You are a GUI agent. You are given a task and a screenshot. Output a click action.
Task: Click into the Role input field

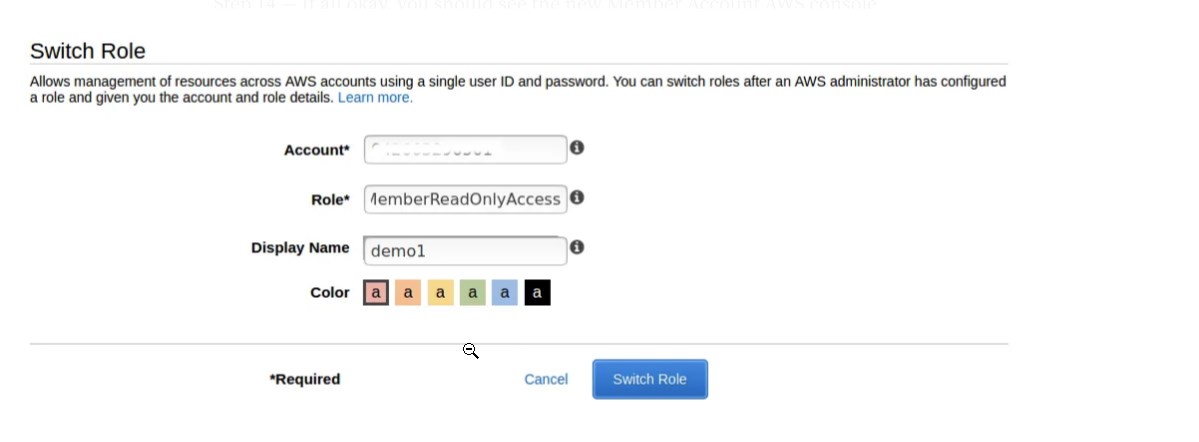coord(465,199)
